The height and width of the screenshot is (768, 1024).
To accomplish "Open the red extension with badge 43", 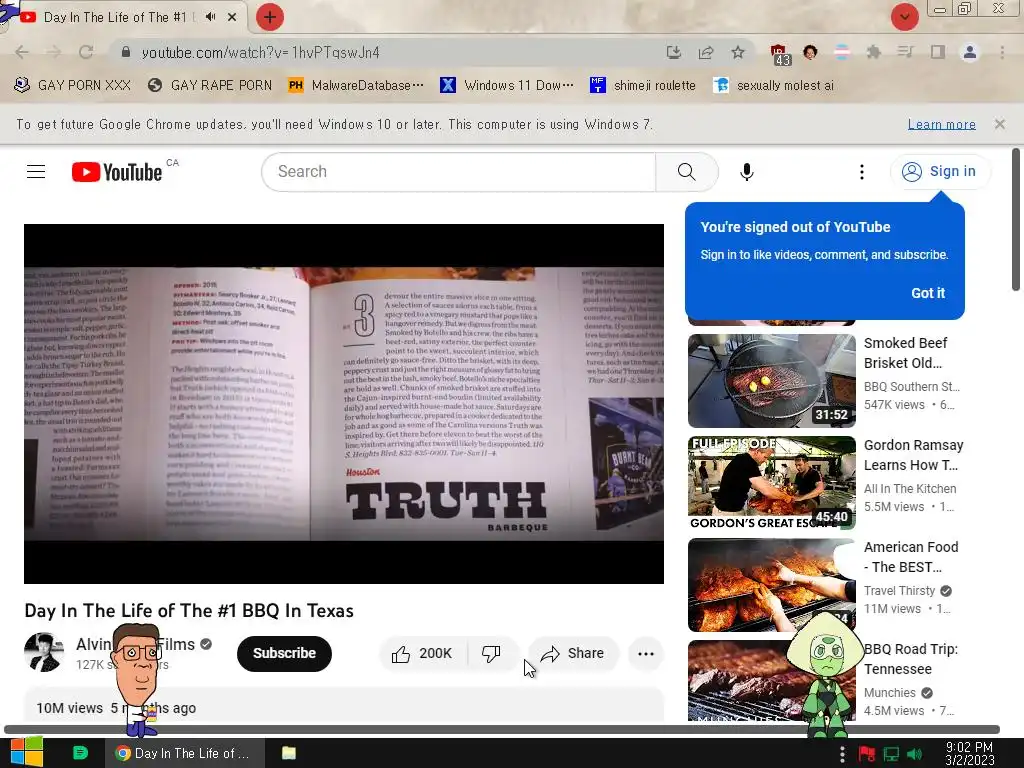I will (x=778, y=54).
